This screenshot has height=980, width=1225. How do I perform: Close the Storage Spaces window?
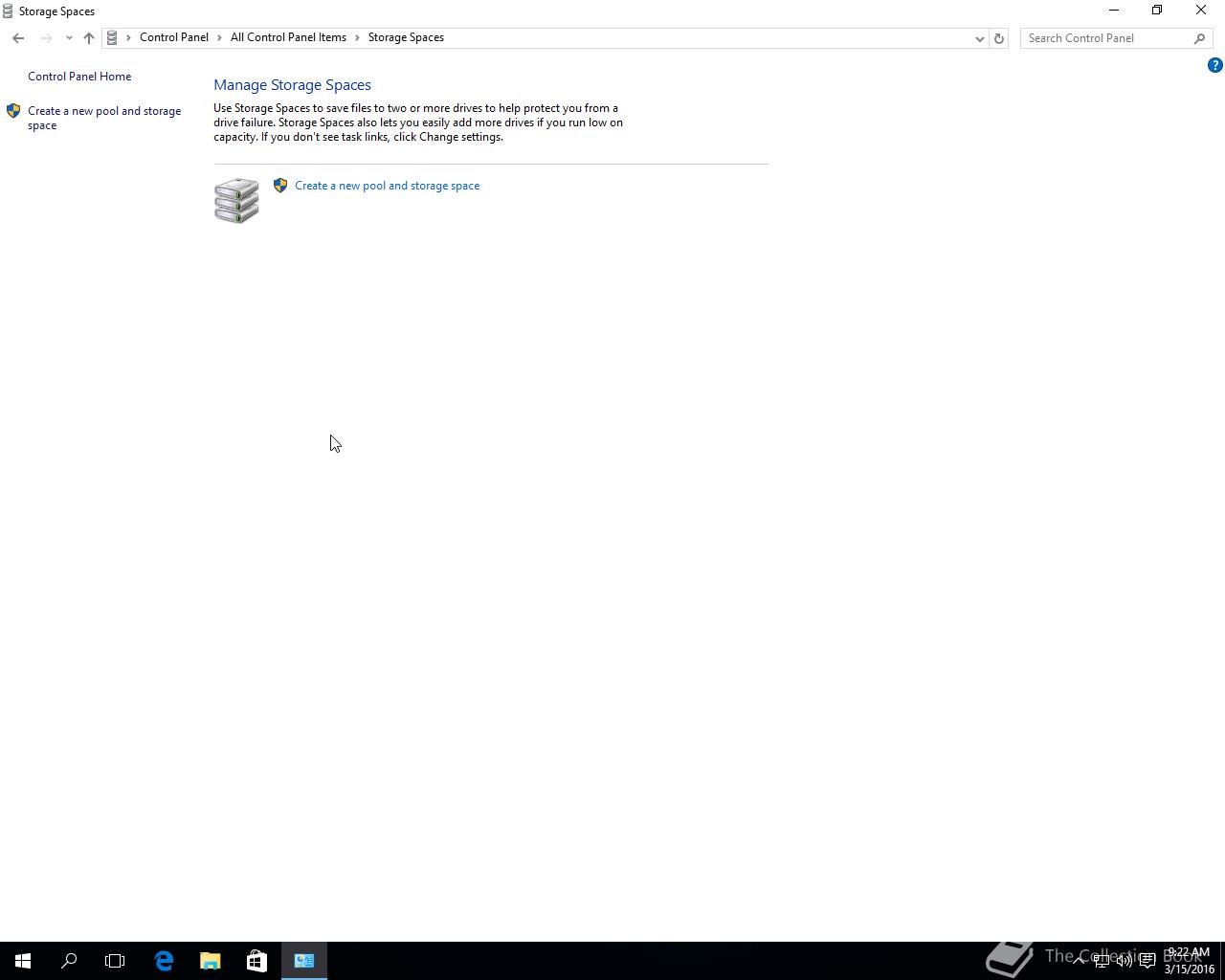[x=1201, y=11]
